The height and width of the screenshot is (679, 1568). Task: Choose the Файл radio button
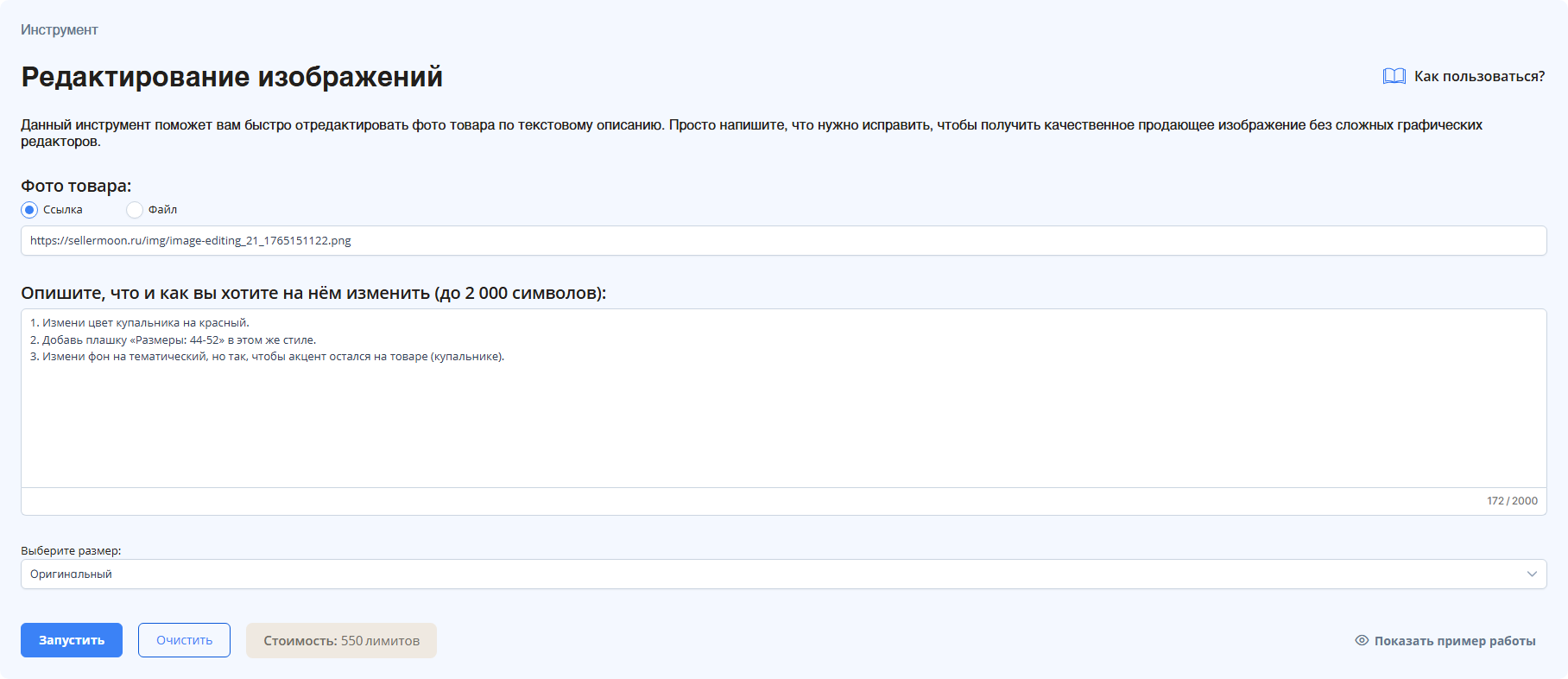point(135,210)
